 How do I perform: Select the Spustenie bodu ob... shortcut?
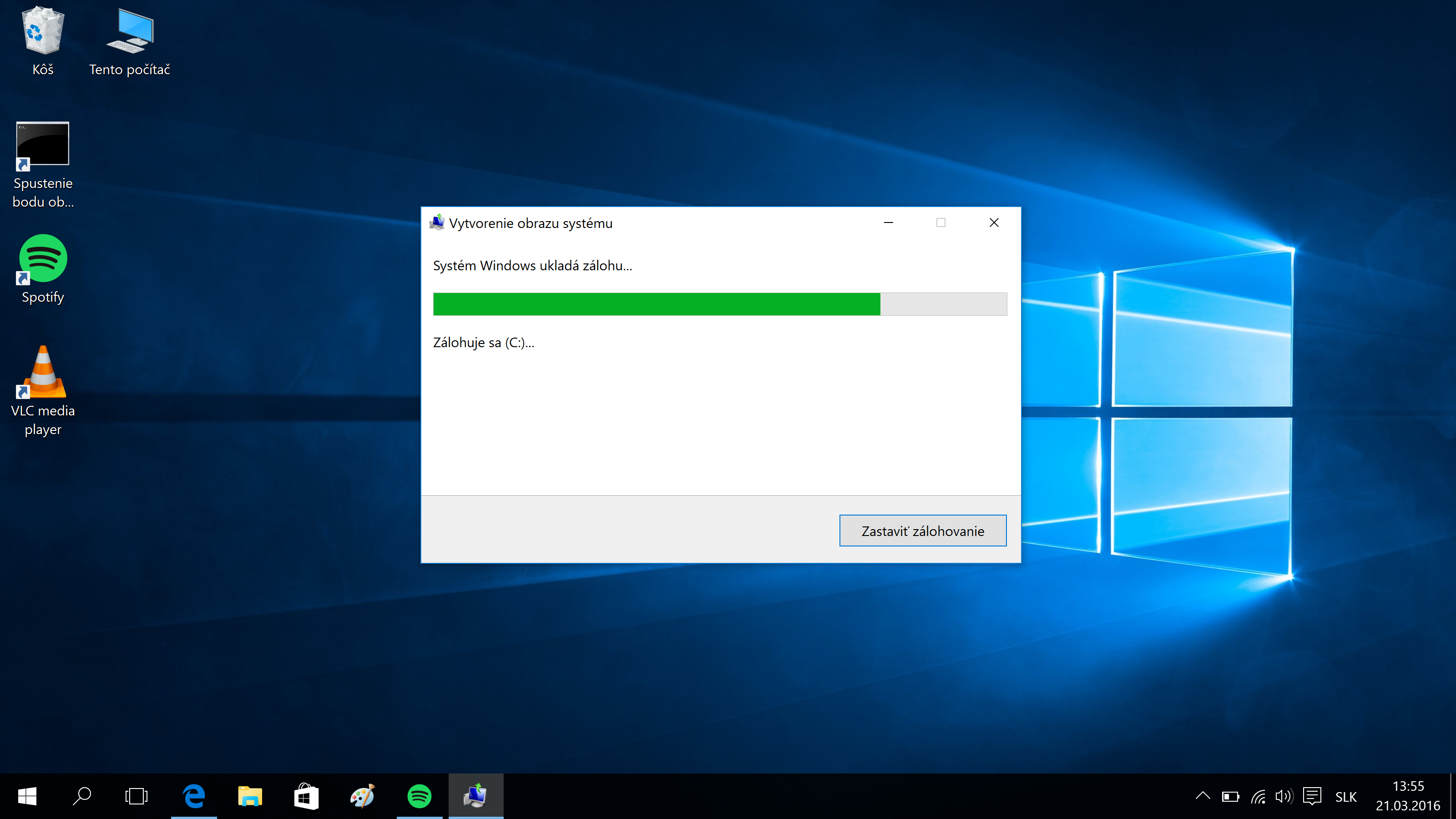click(43, 165)
